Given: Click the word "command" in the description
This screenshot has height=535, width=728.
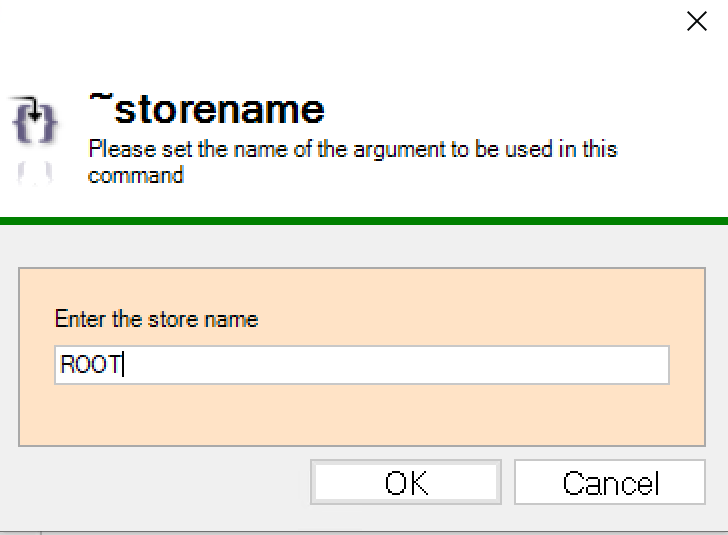Looking at the screenshot, I should (x=135, y=176).
